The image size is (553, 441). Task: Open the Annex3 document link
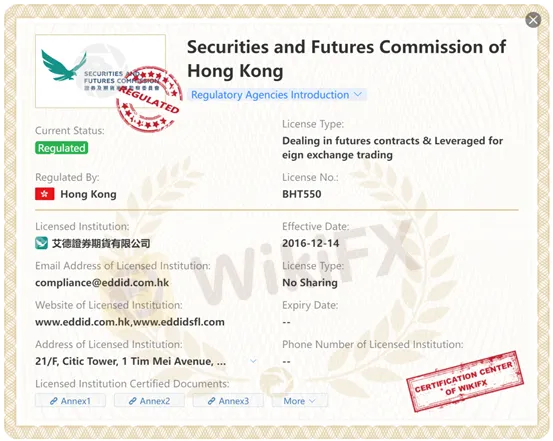(x=228, y=401)
